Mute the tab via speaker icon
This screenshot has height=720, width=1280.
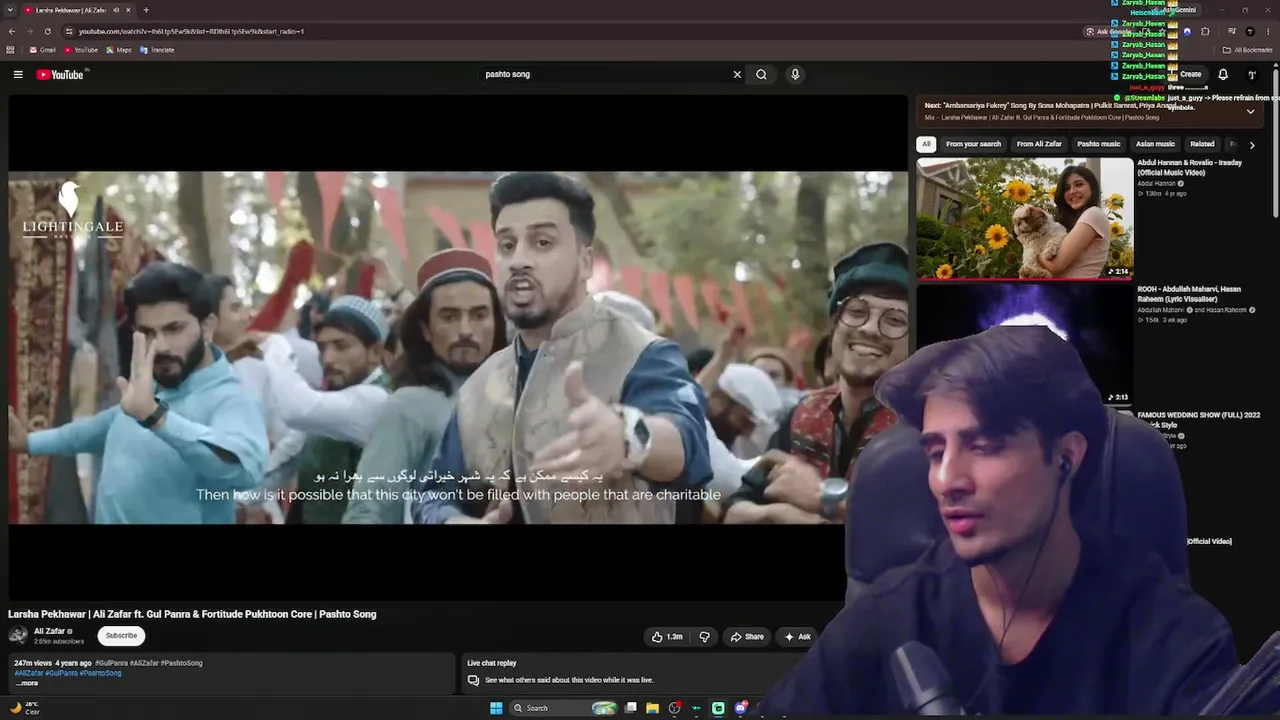coord(116,10)
